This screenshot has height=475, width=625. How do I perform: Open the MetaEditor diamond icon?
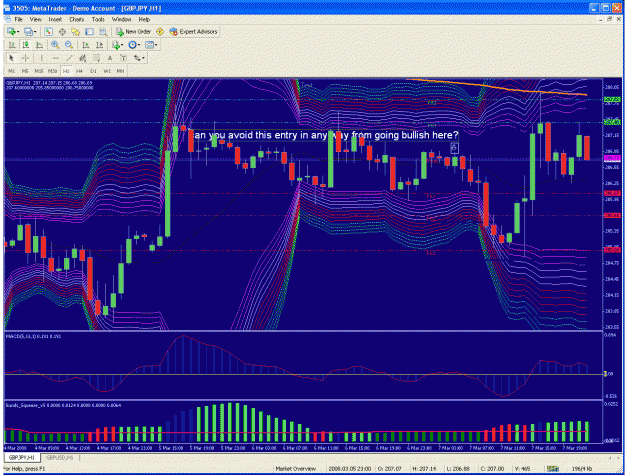[160, 31]
